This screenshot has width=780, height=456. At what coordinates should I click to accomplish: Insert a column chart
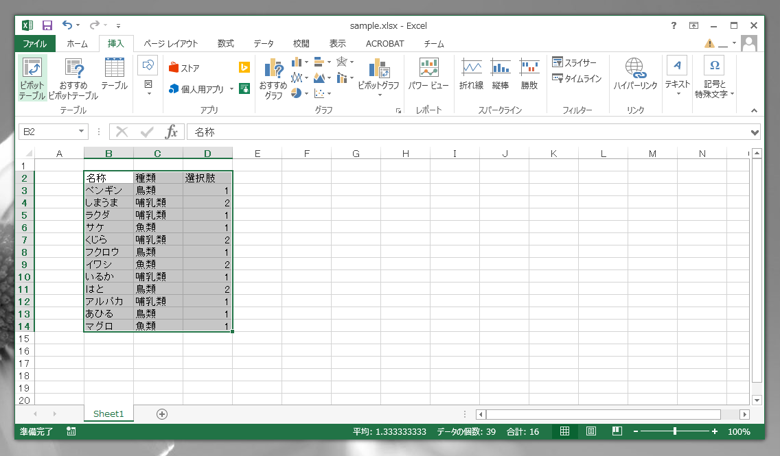click(299, 62)
